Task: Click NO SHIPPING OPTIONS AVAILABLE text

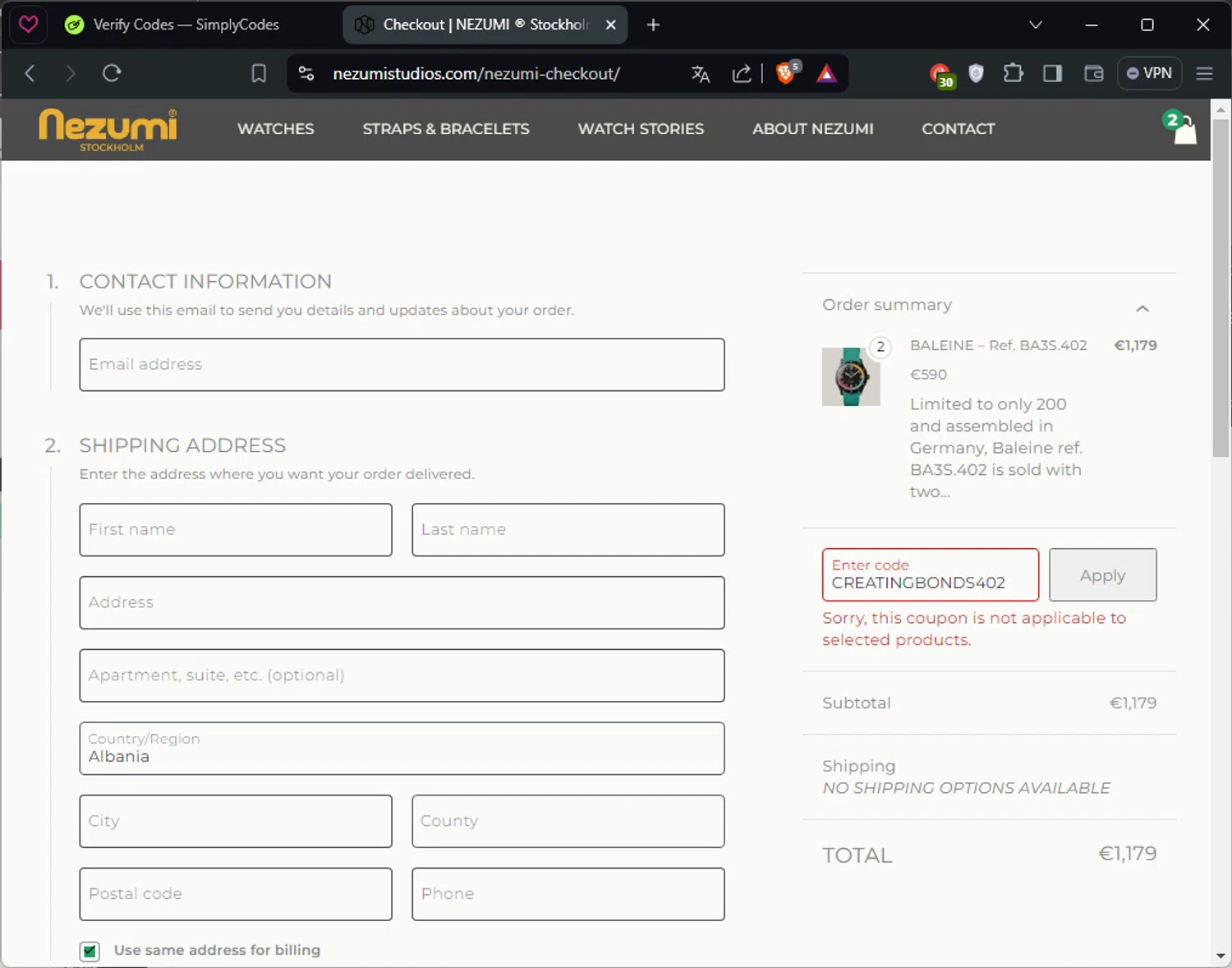Action: click(966, 788)
